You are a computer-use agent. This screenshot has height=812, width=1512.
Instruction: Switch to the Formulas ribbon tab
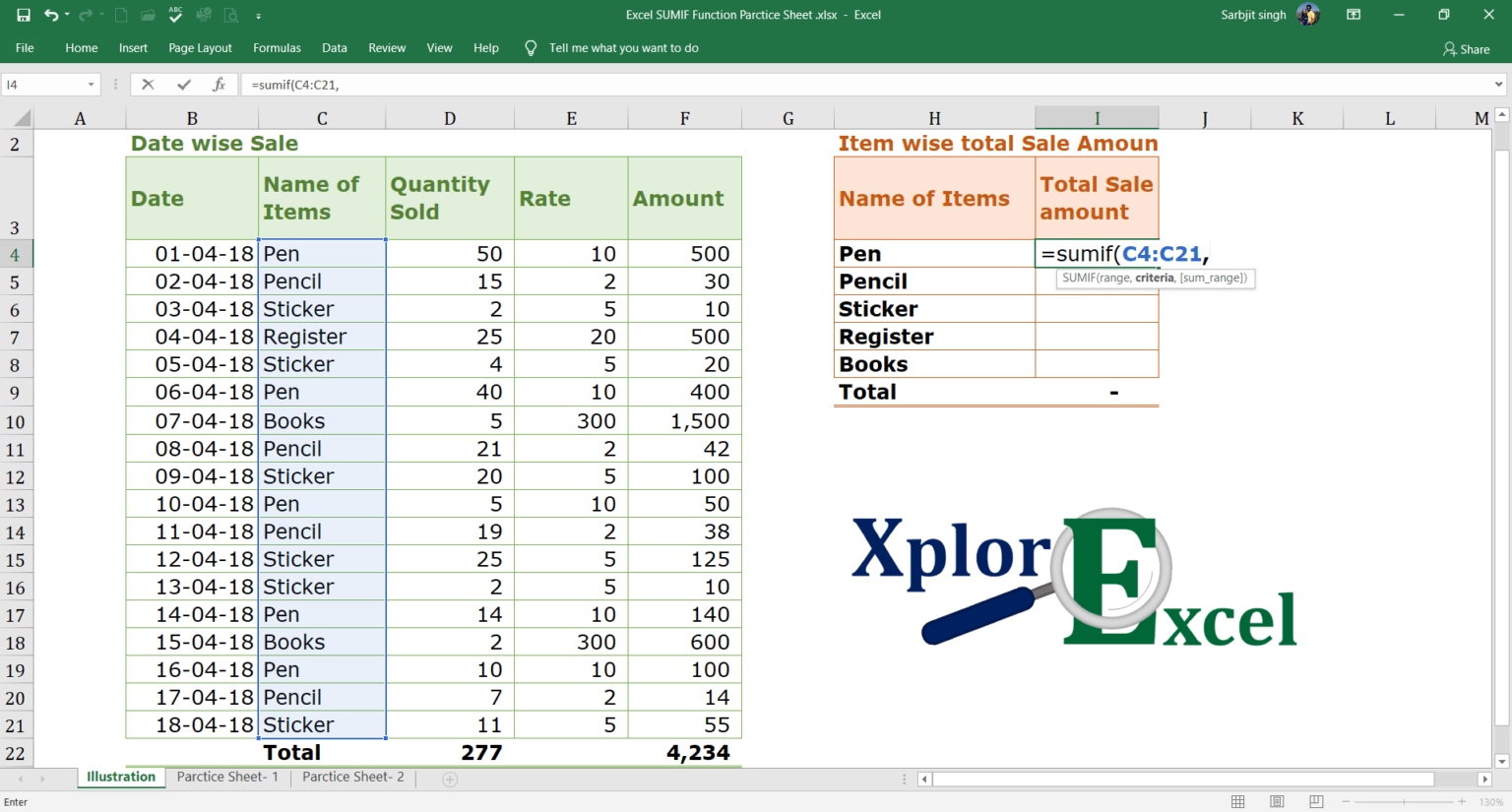point(277,47)
